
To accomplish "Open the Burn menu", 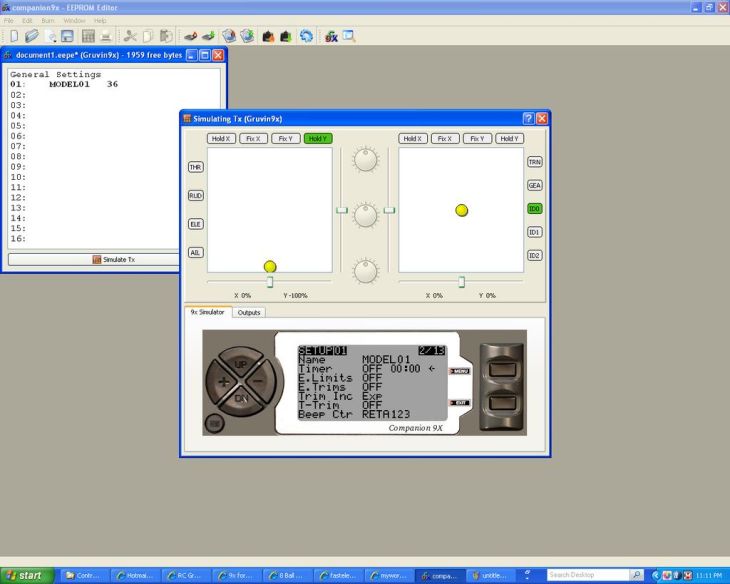I will (x=47, y=20).
